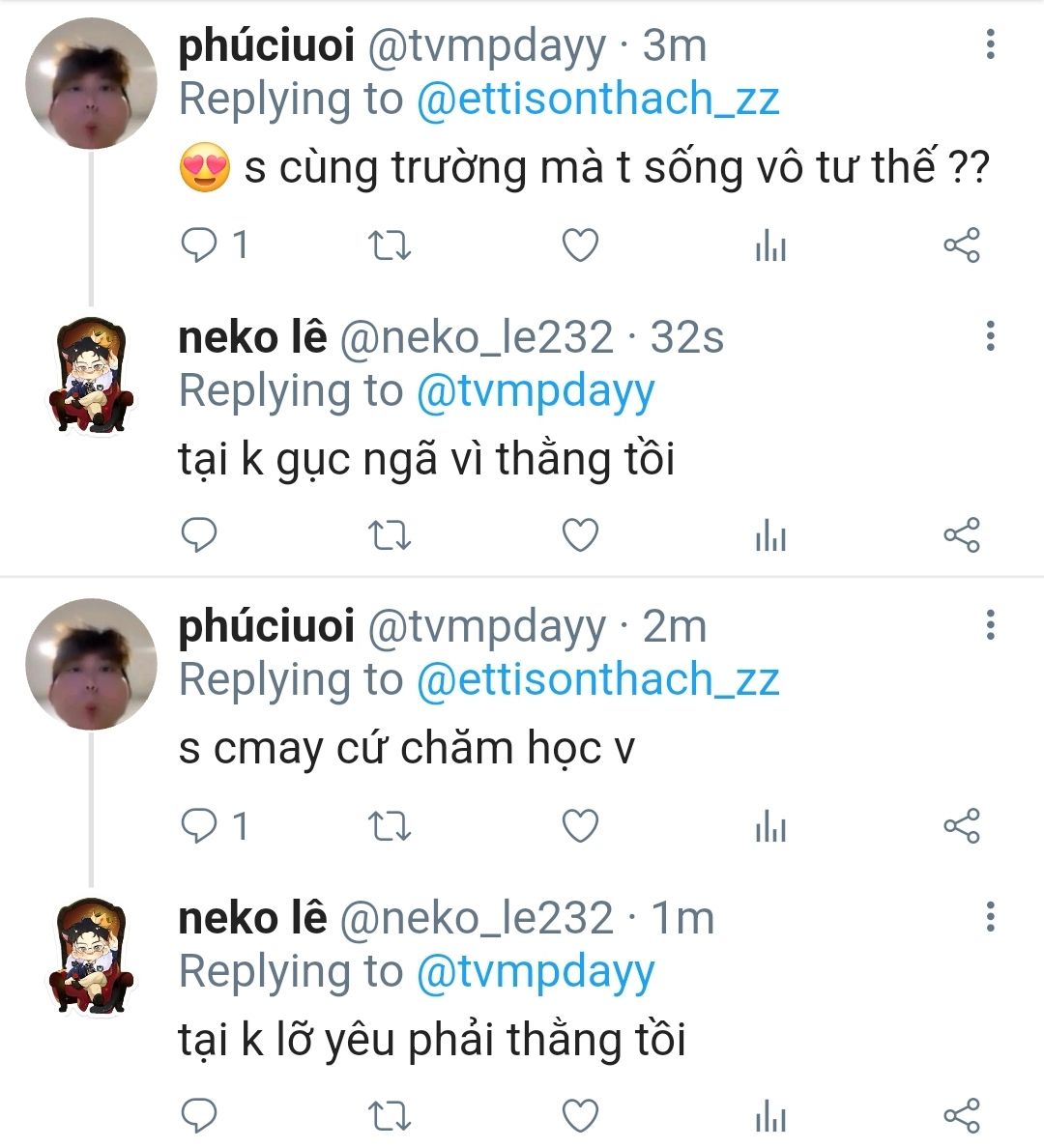Image resolution: width=1044 pixels, height=1148 pixels.
Task: Like phúciuoi's "s cmay cứ chăm học" tweet
Action: [x=580, y=826]
